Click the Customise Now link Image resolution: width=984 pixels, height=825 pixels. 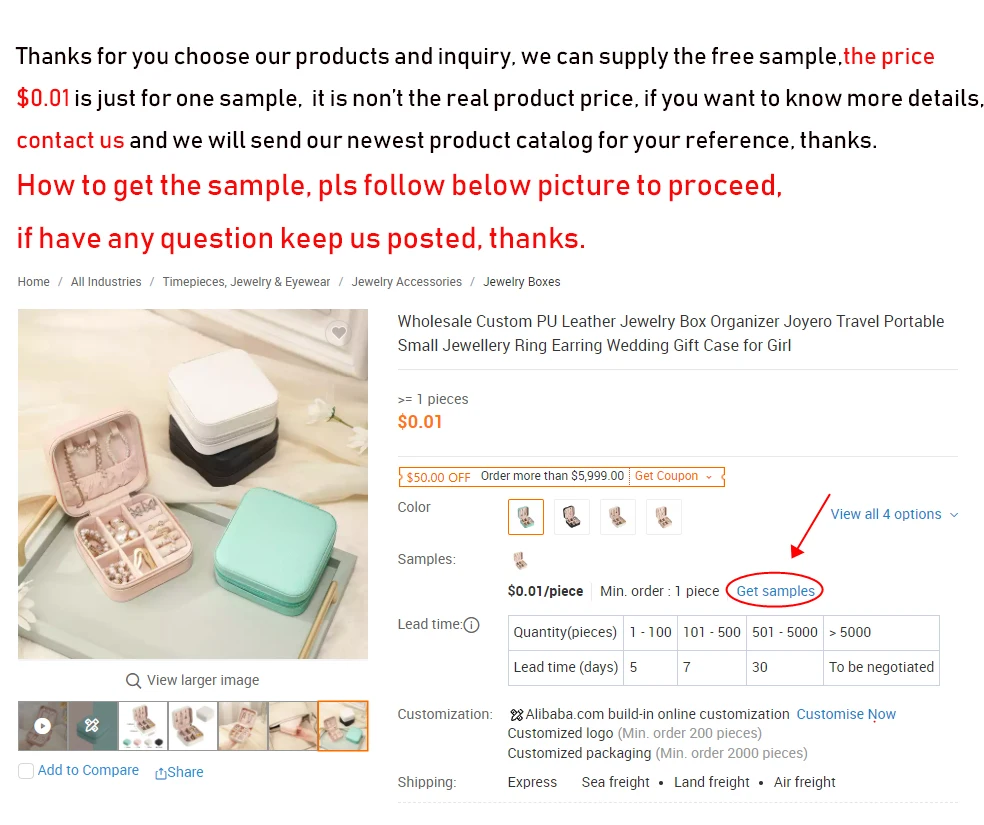coord(846,715)
